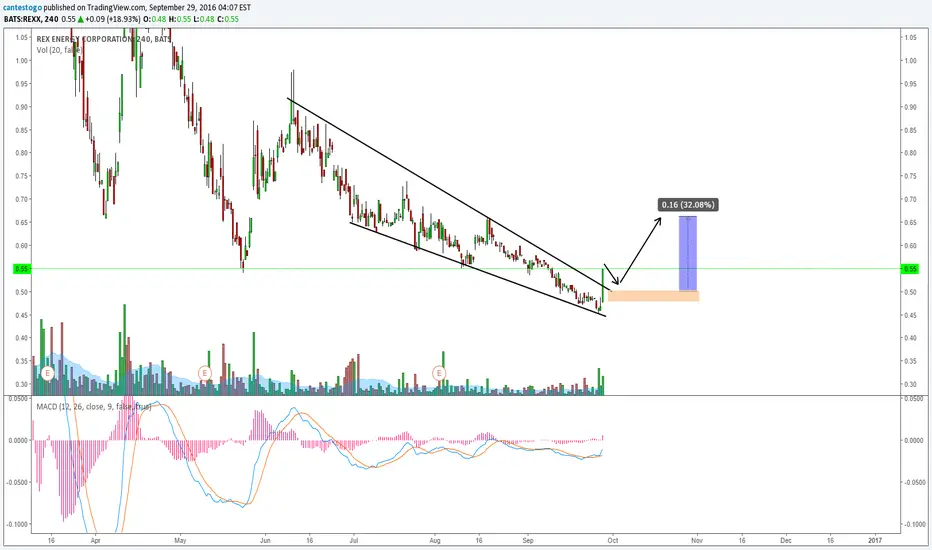The height and width of the screenshot is (550, 932).
Task: Click the 2017 label on the time axis
Action: point(874,540)
